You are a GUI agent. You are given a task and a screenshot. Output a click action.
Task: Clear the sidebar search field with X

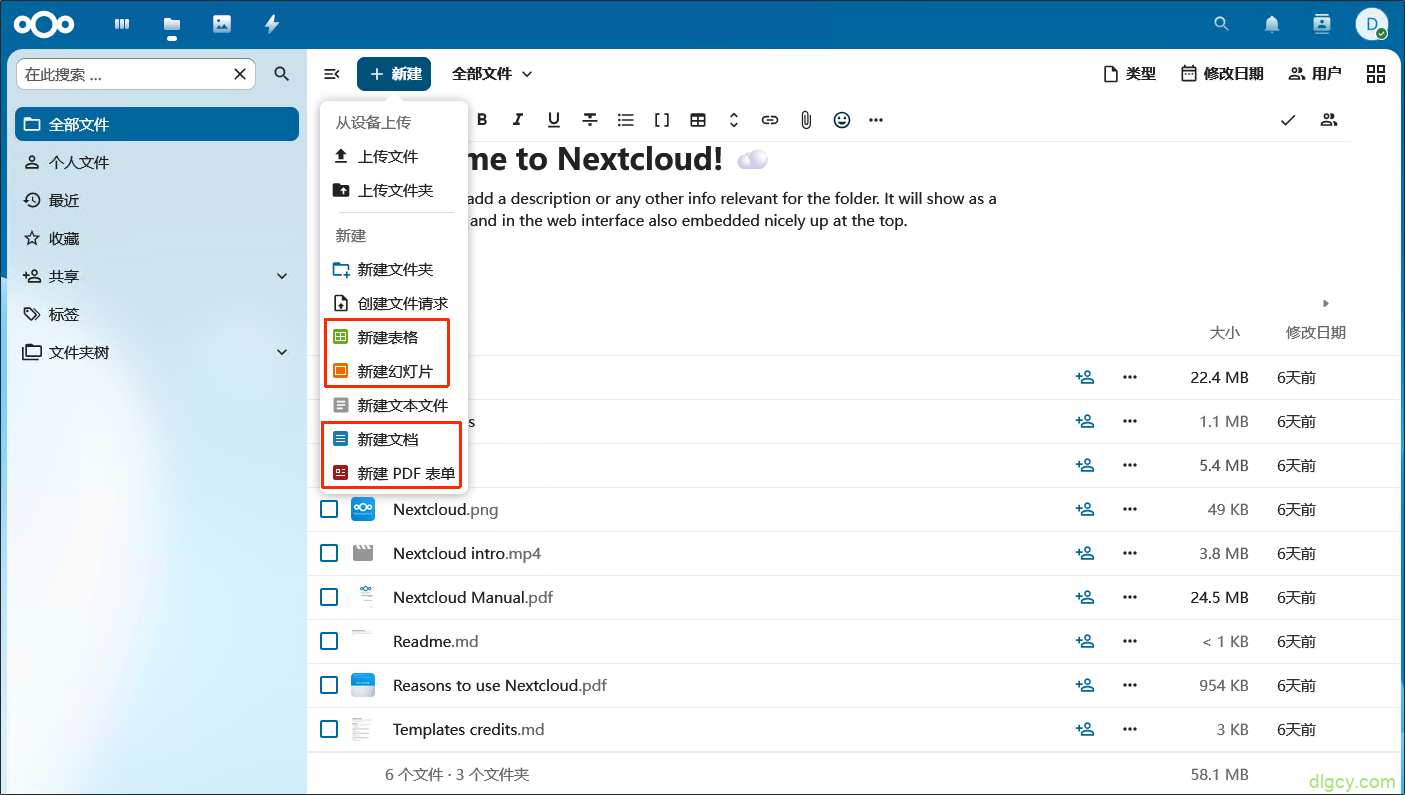point(240,74)
